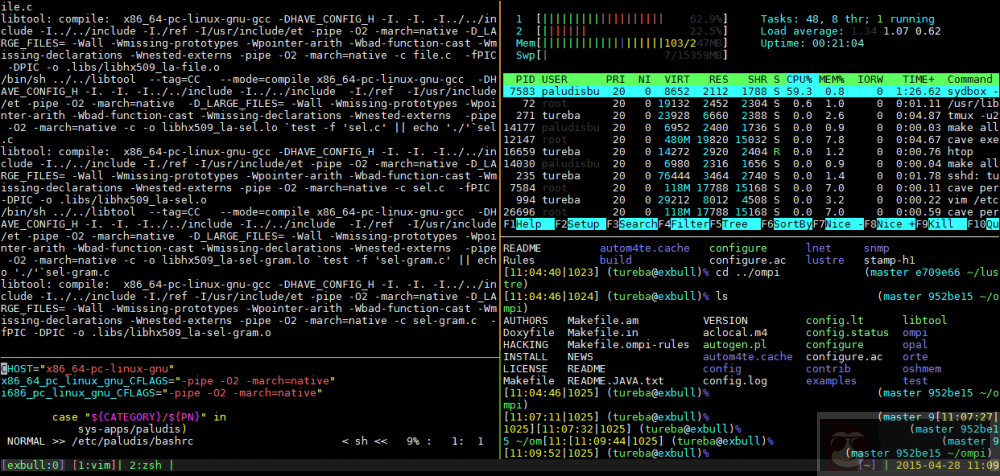Click the RES column header in htop
The height and width of the screenshot is (476, 1000).
coord(718,80)
